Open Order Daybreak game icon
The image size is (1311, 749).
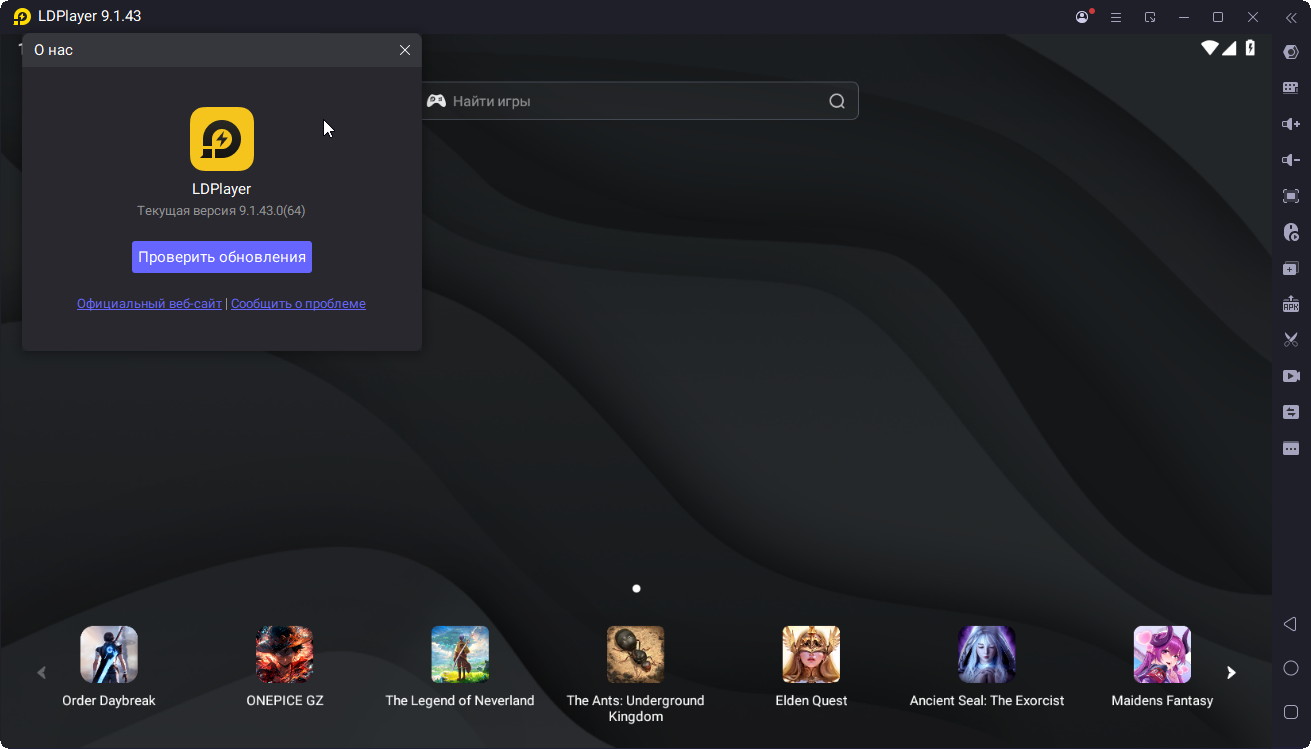click(x=109, y=655)
